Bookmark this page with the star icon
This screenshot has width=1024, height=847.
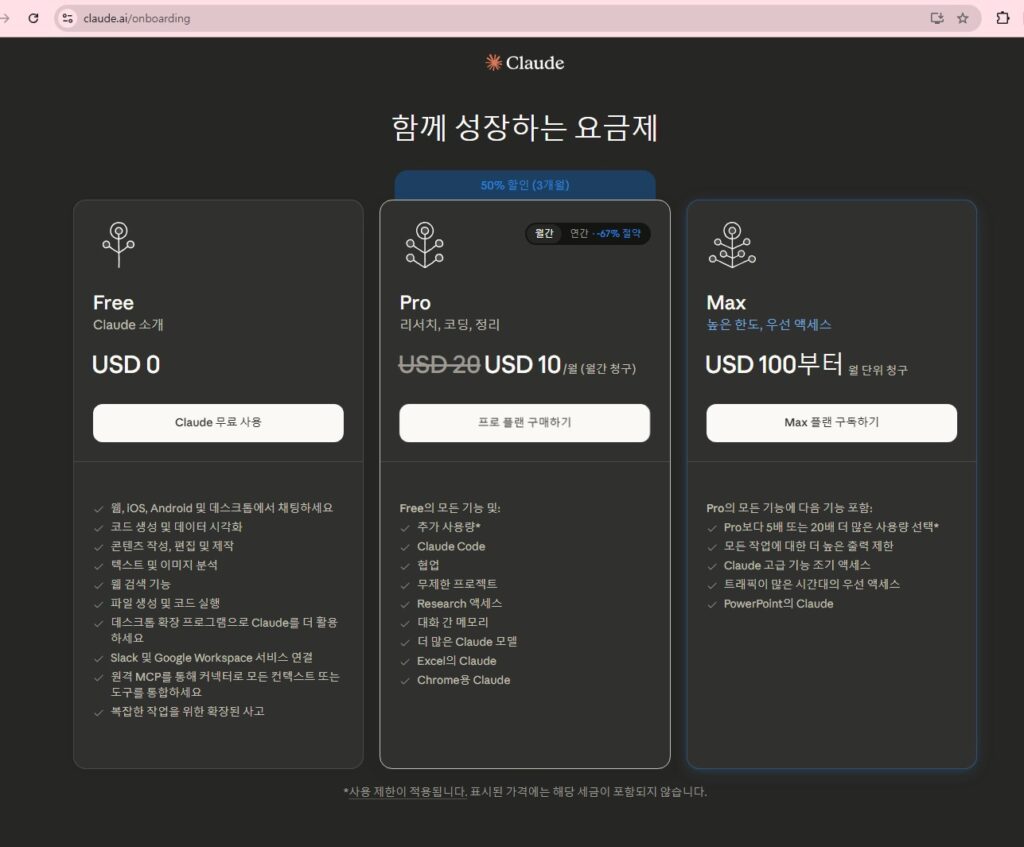(963, 18)
